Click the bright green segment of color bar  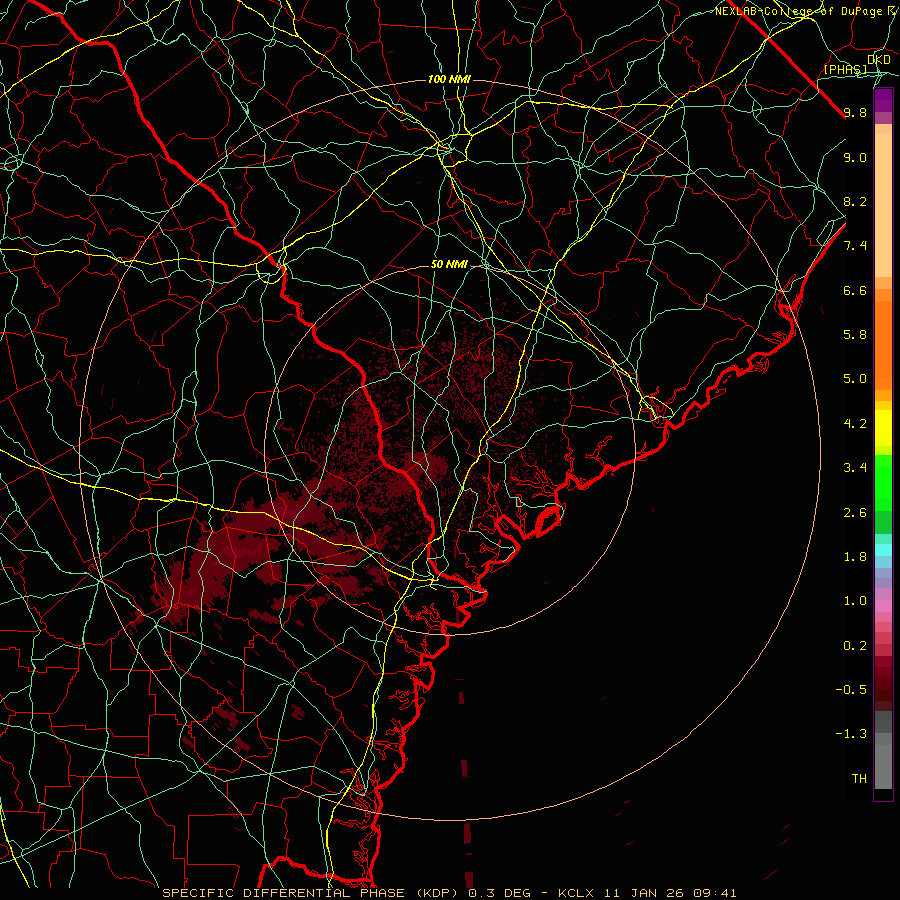(883, 482)
